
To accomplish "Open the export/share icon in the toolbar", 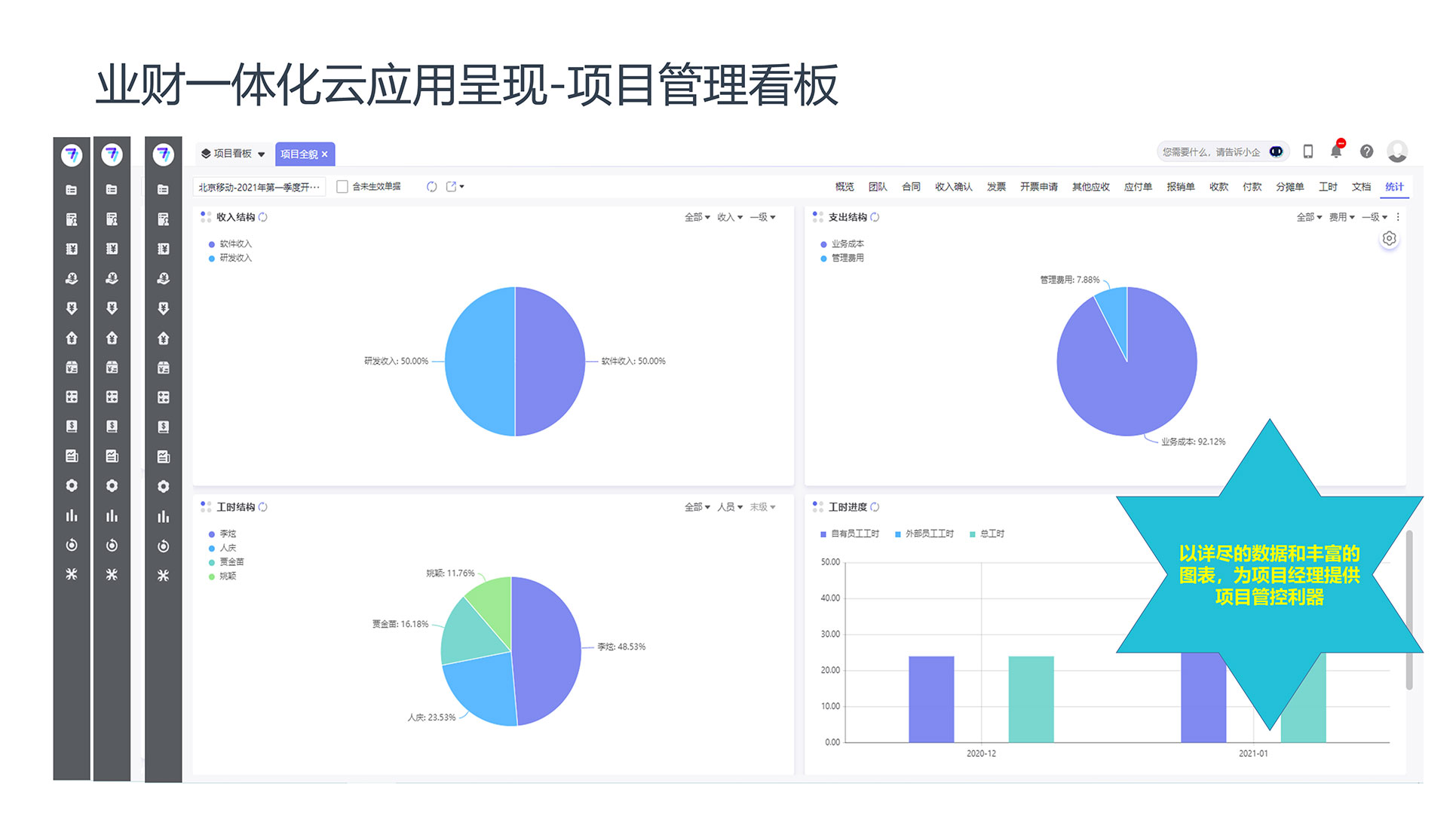I will [452, 187].
